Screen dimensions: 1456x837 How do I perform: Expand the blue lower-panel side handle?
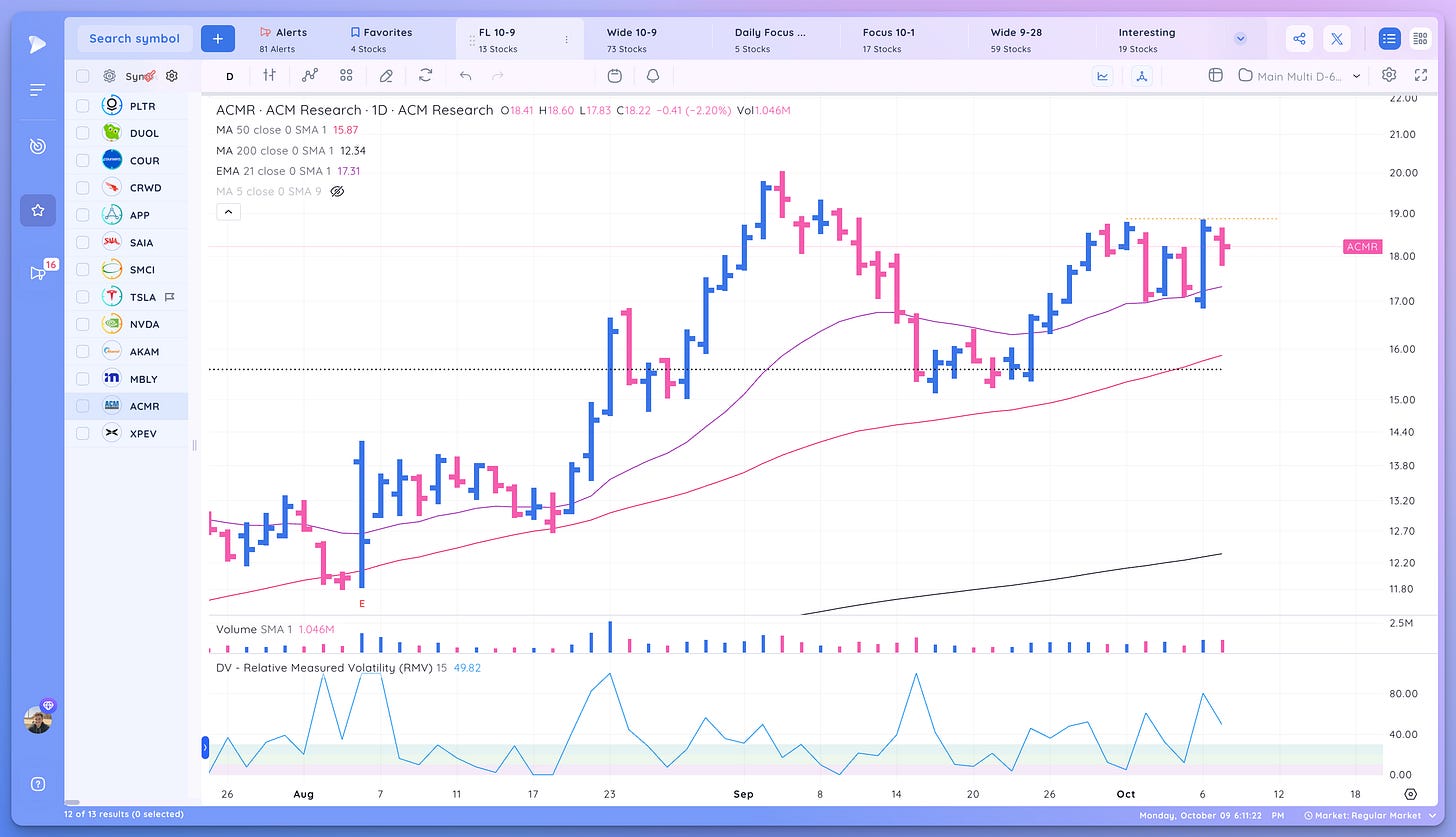pos(206,746)
